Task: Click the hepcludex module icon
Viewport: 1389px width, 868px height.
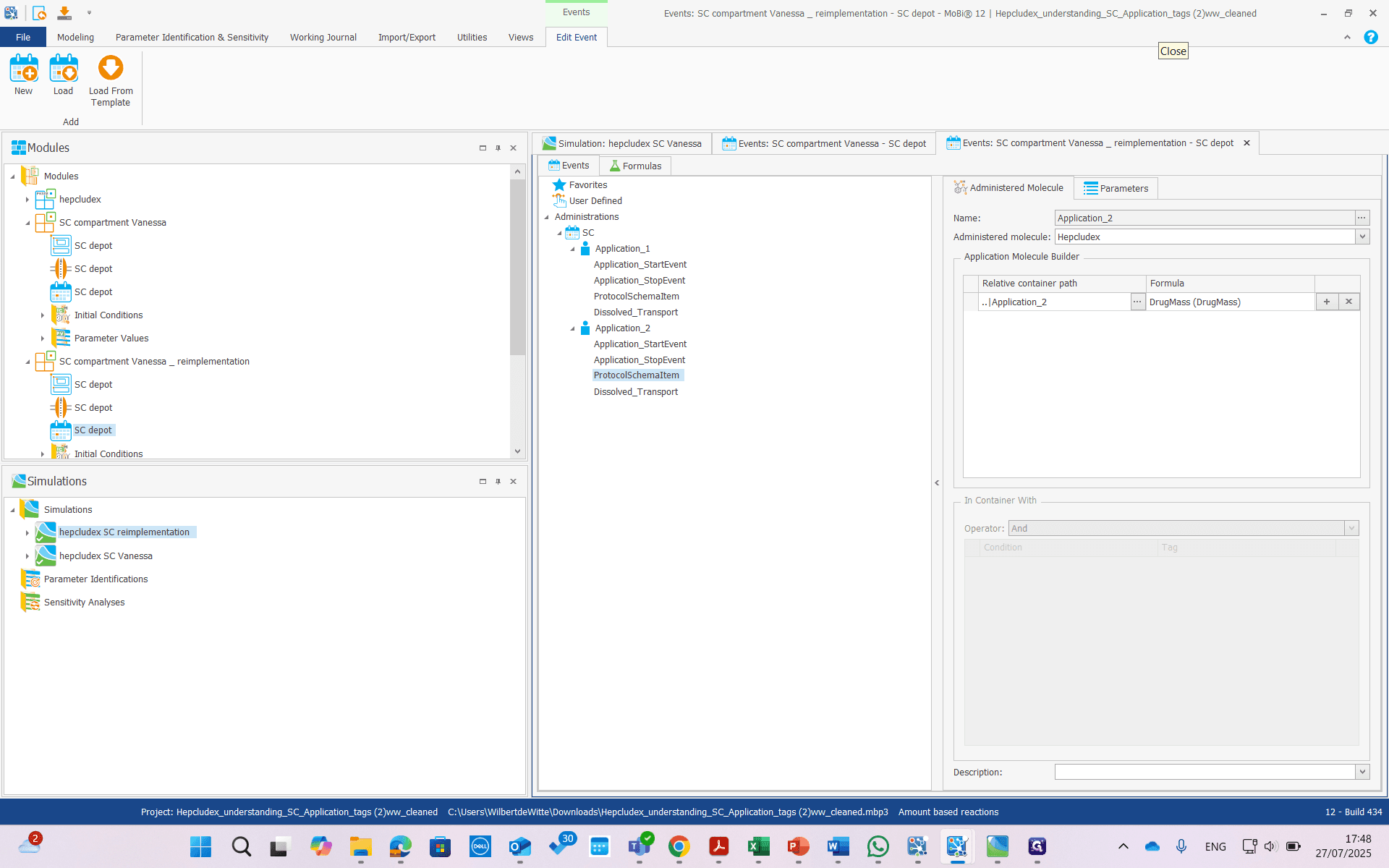Action: [x=45, y=199]
